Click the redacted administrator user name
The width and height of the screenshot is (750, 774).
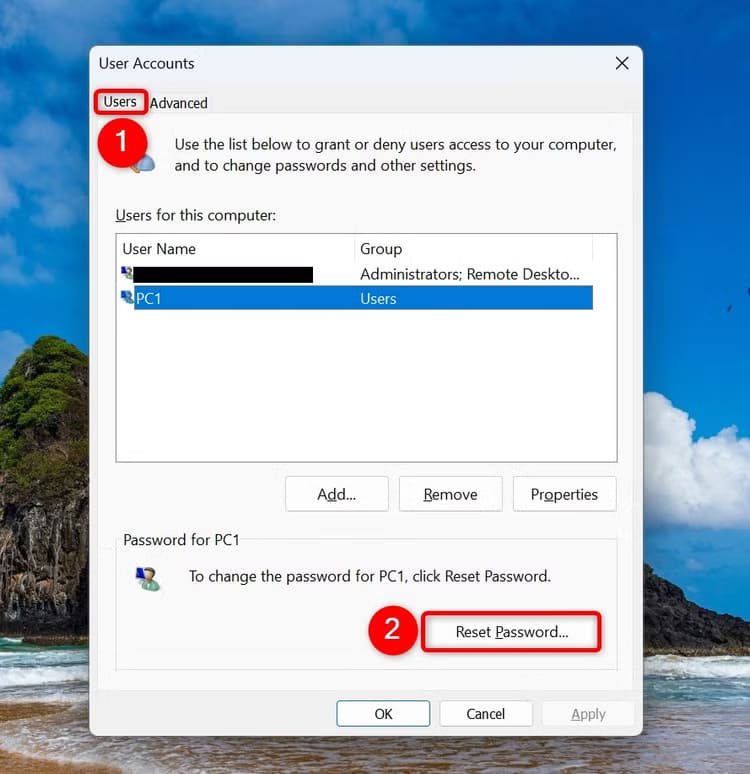[223, 274]
